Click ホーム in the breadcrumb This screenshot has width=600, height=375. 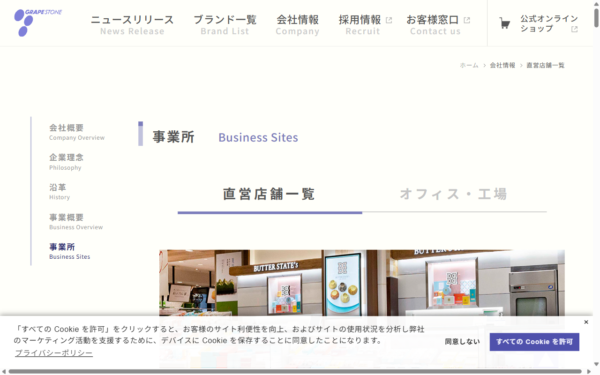tap(469, 65)
